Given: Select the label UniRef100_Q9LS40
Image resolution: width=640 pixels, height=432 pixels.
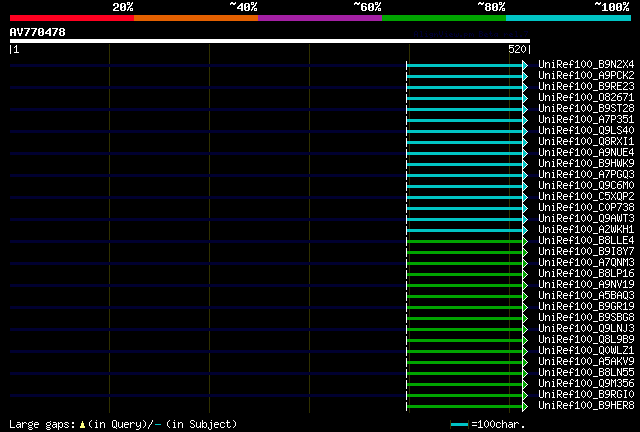Looking at the screenshot, I should (586, 130).
